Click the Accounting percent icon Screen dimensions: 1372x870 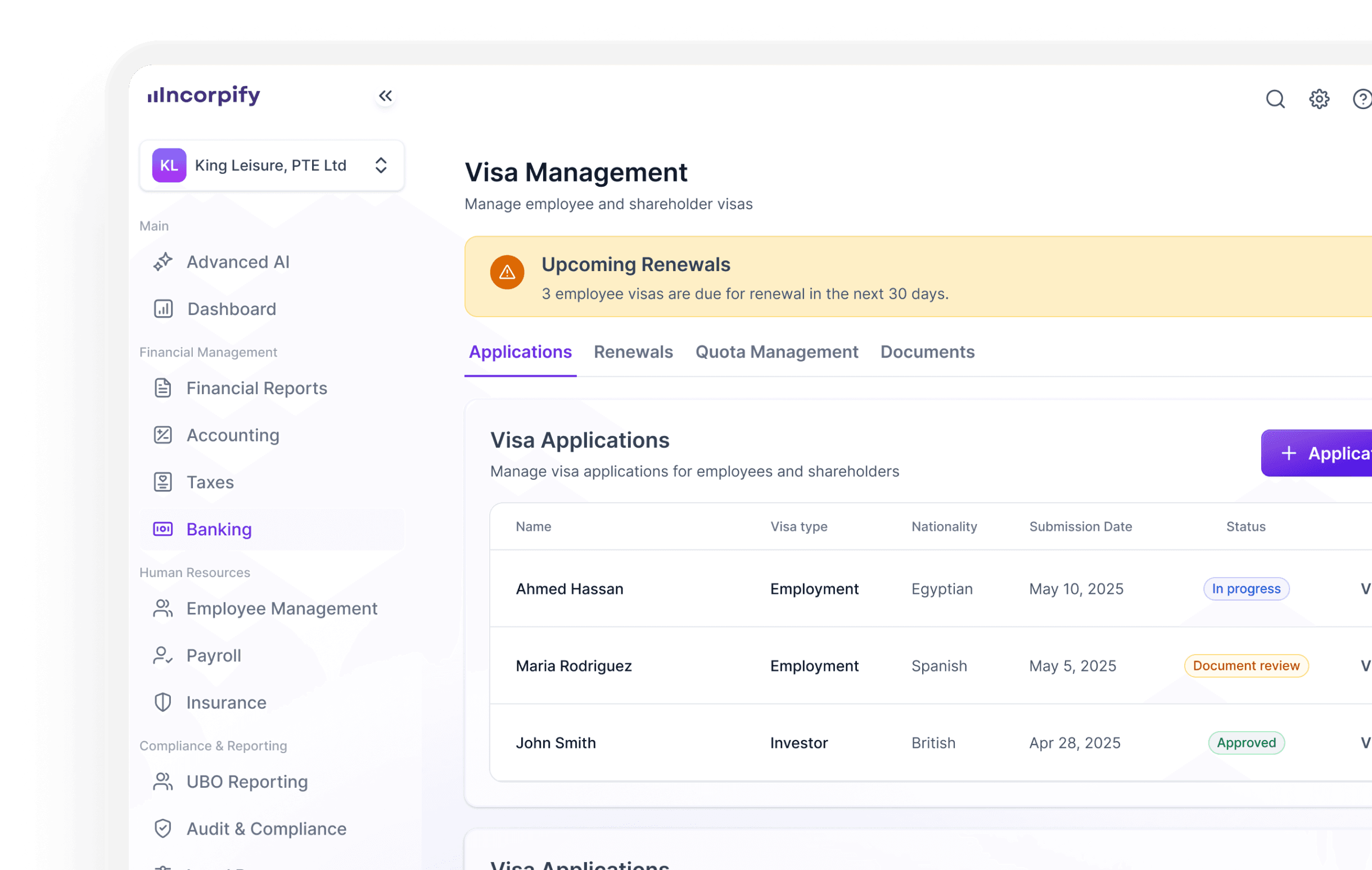point(163,435)
